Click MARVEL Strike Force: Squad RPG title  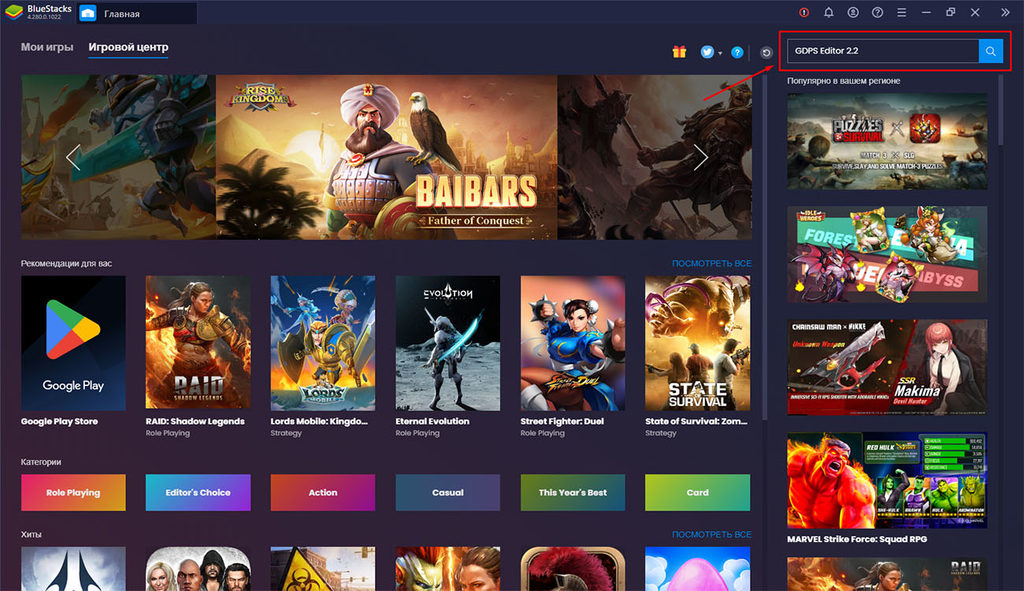(x=857, y=539)
